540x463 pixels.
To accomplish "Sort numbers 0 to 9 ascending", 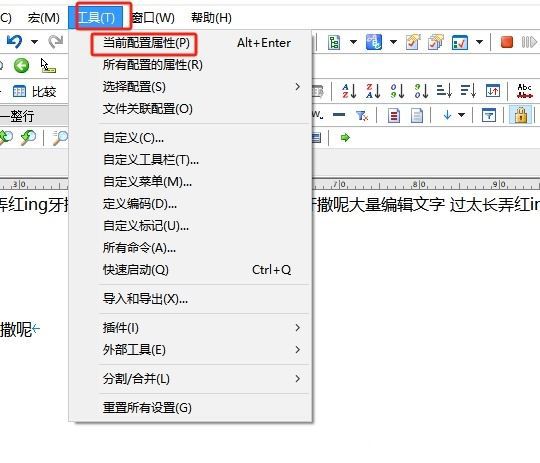I will click(x=397, y=91).
